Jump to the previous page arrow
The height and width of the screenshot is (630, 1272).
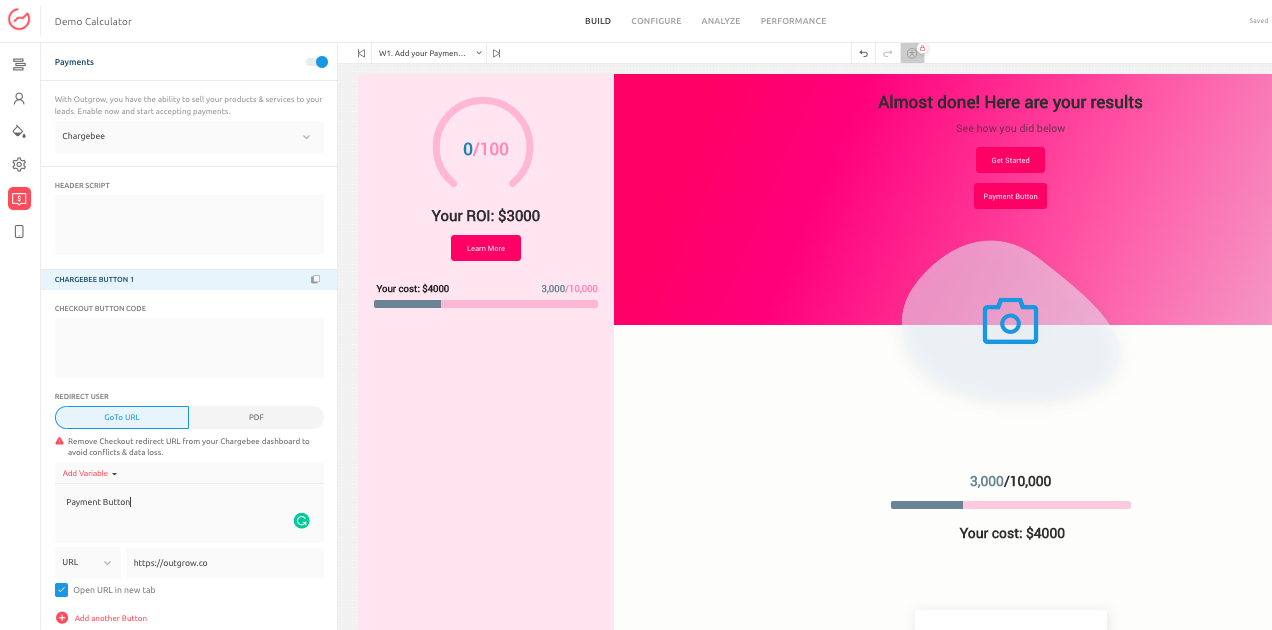[x=361, y=53]
